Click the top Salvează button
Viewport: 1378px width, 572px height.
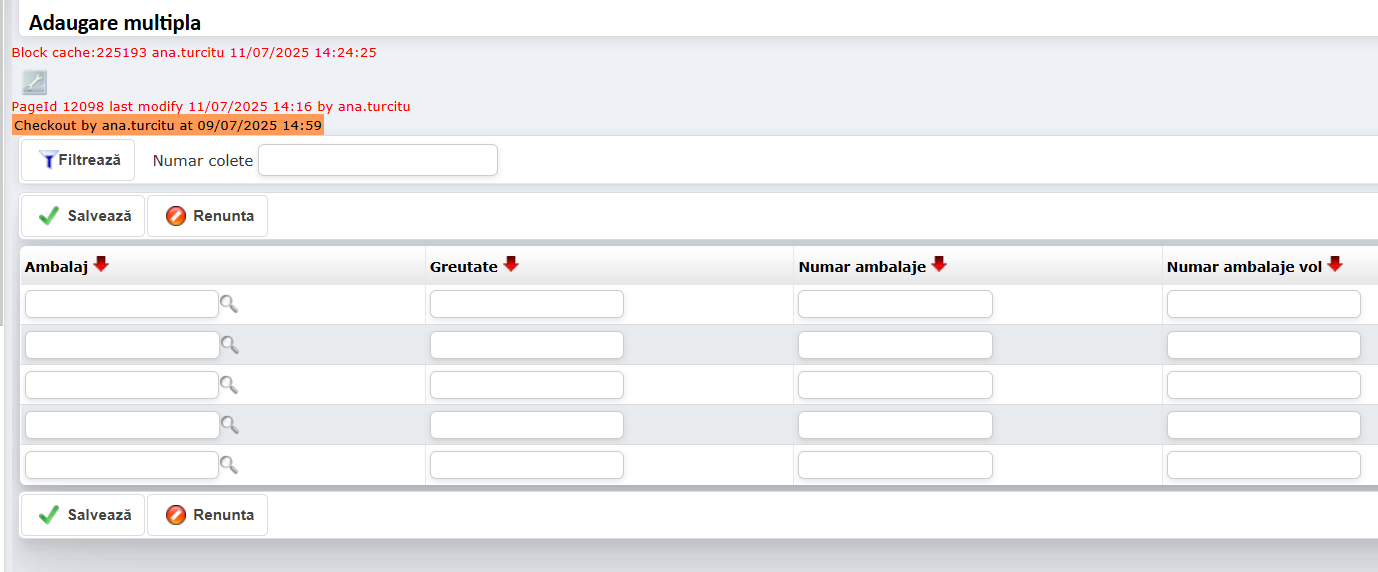[83, 216]
